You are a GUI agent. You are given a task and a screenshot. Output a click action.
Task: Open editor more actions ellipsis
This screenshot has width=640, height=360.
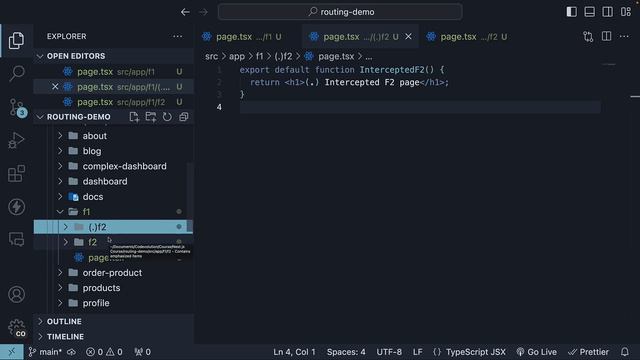(624, 37)
